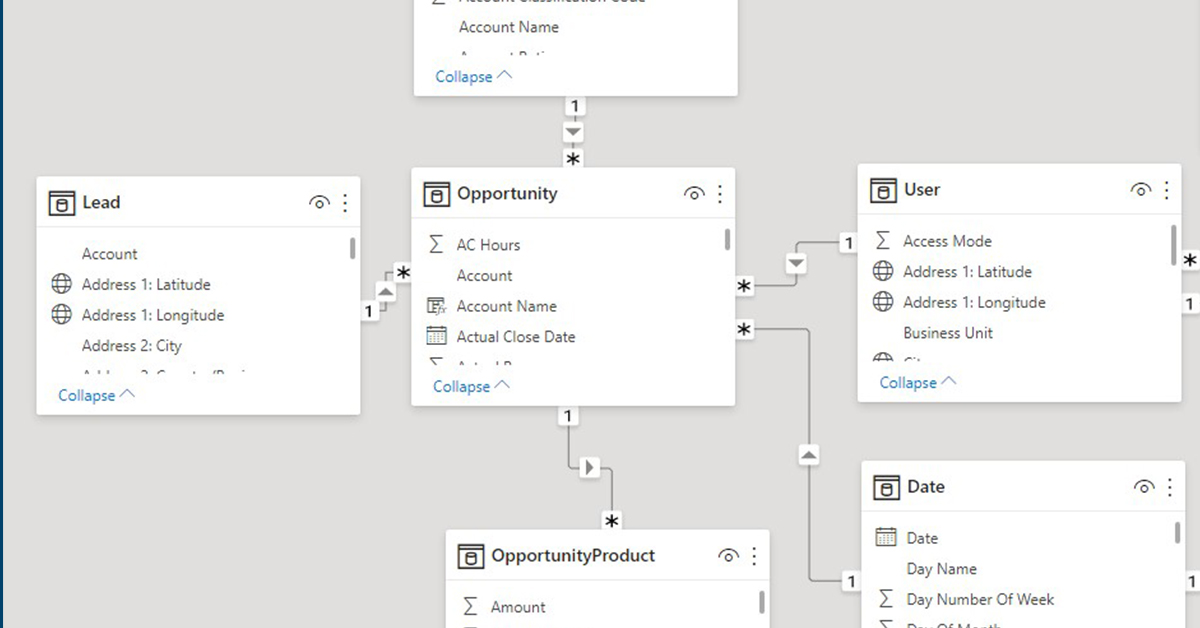
Task: Toggle visibility of the Lead table
Action: click(x=319, y=202)
